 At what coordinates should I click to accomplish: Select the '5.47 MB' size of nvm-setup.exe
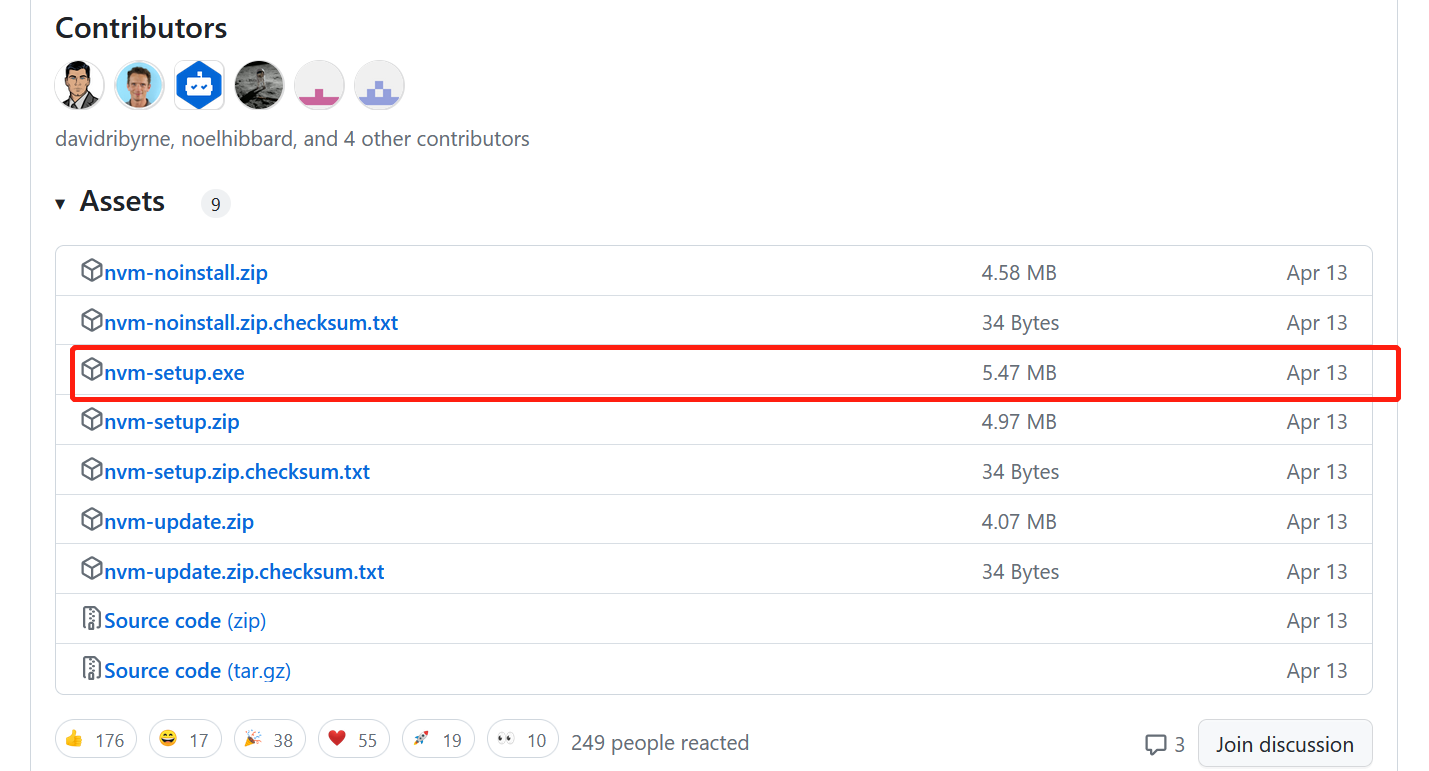(x=1019, y=373)
